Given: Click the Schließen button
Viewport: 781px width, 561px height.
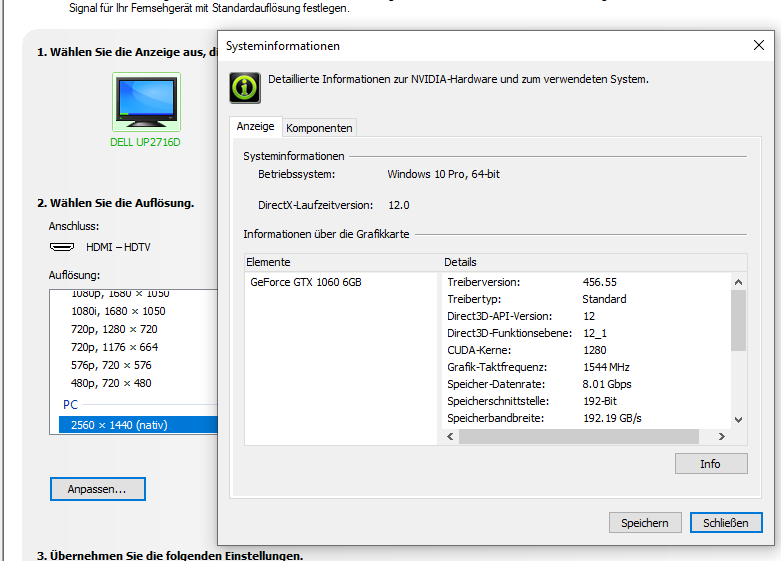Looking at the screenshot, I should click(x=726, y=523).
